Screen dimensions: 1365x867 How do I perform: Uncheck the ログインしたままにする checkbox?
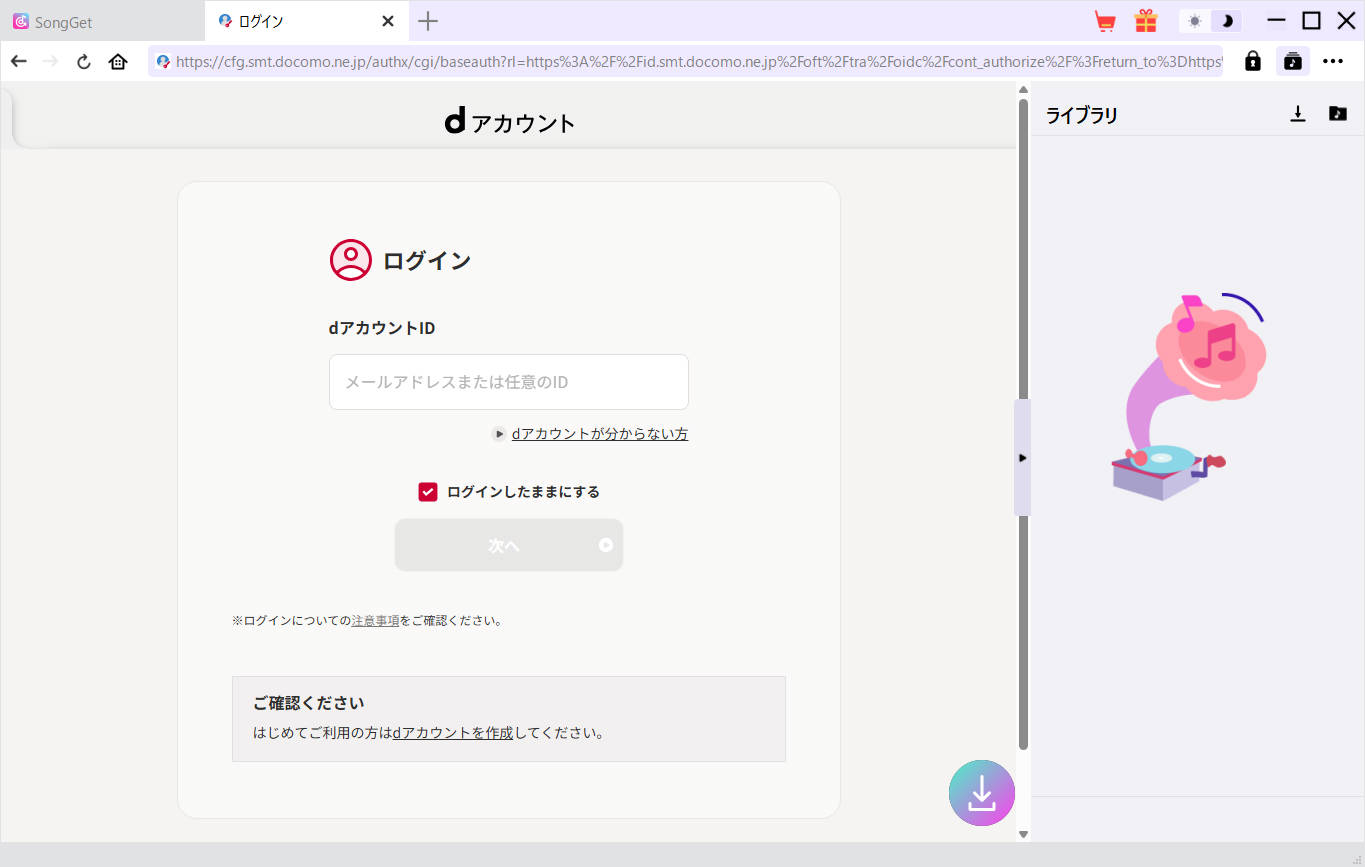(428, 491)
